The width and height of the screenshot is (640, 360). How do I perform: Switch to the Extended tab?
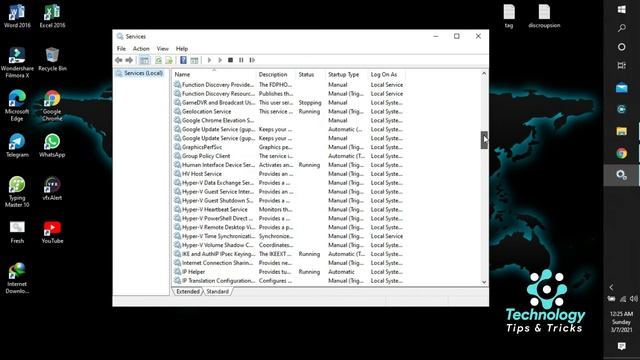point(188,291)
